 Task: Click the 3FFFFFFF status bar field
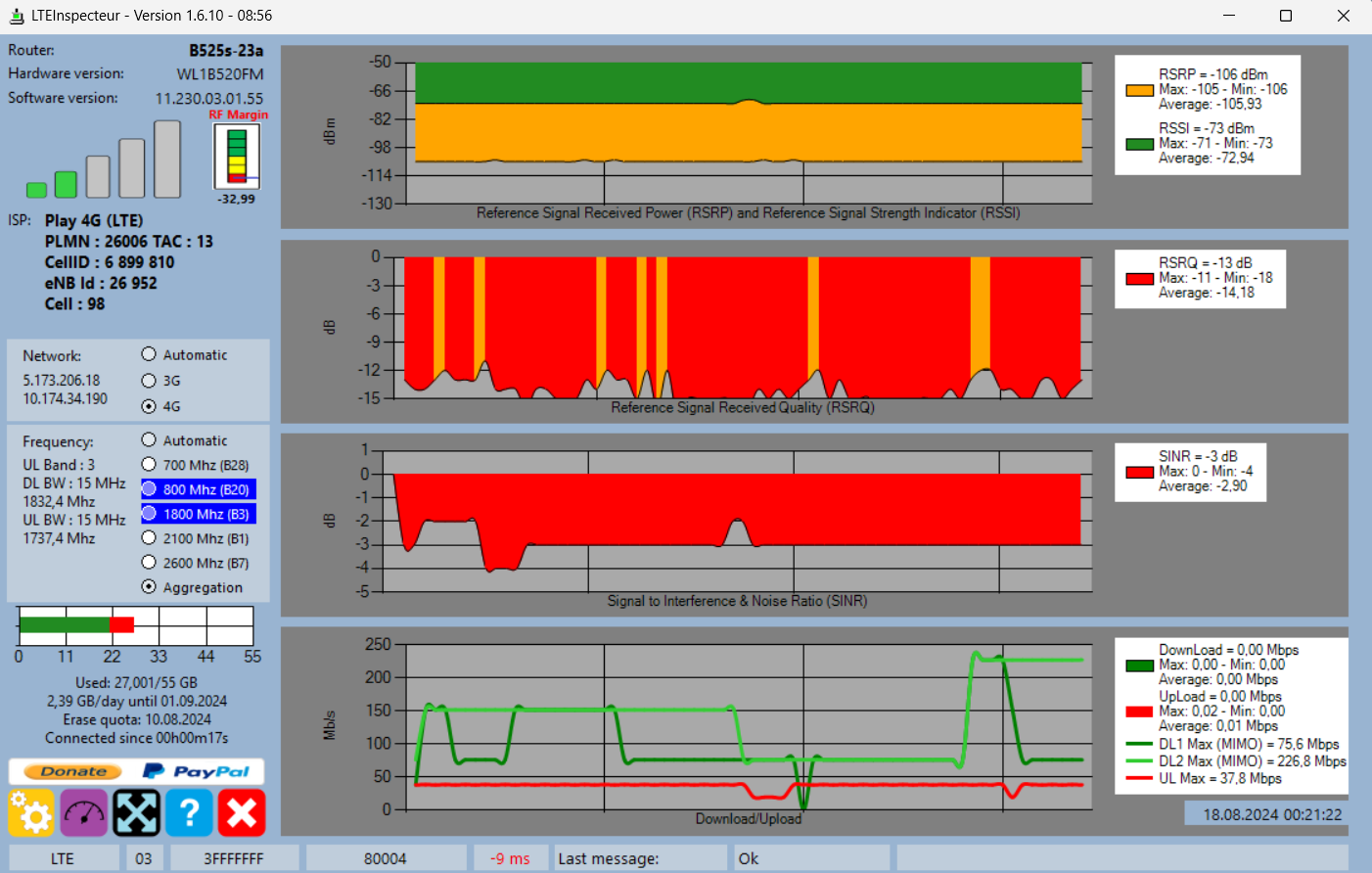tap(234, 858)
